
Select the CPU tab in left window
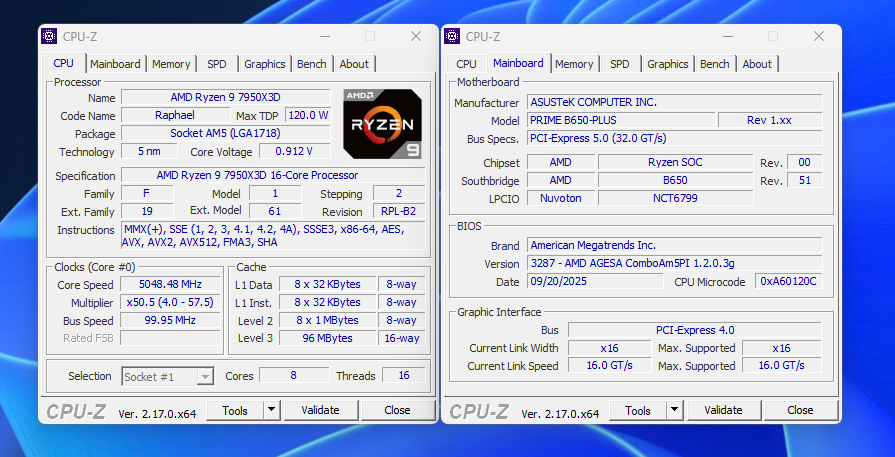pos(63,63)
